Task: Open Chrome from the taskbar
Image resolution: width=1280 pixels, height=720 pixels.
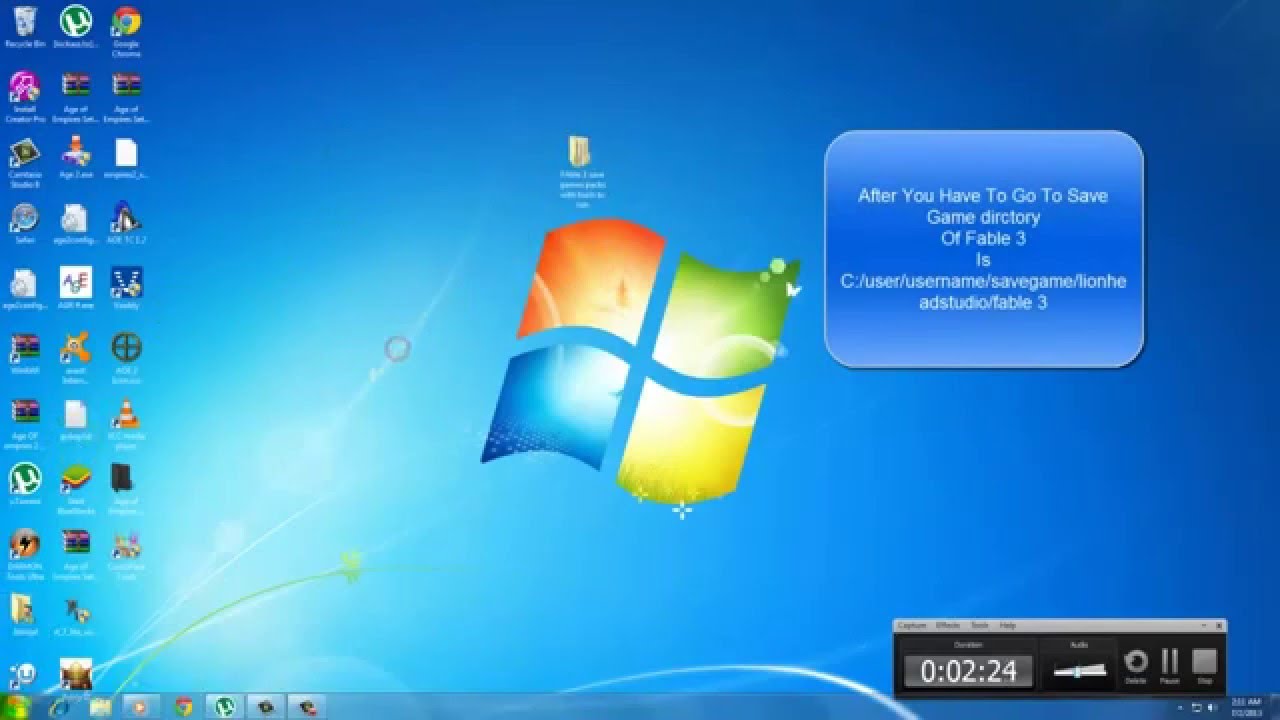Action: pos(183,707)
